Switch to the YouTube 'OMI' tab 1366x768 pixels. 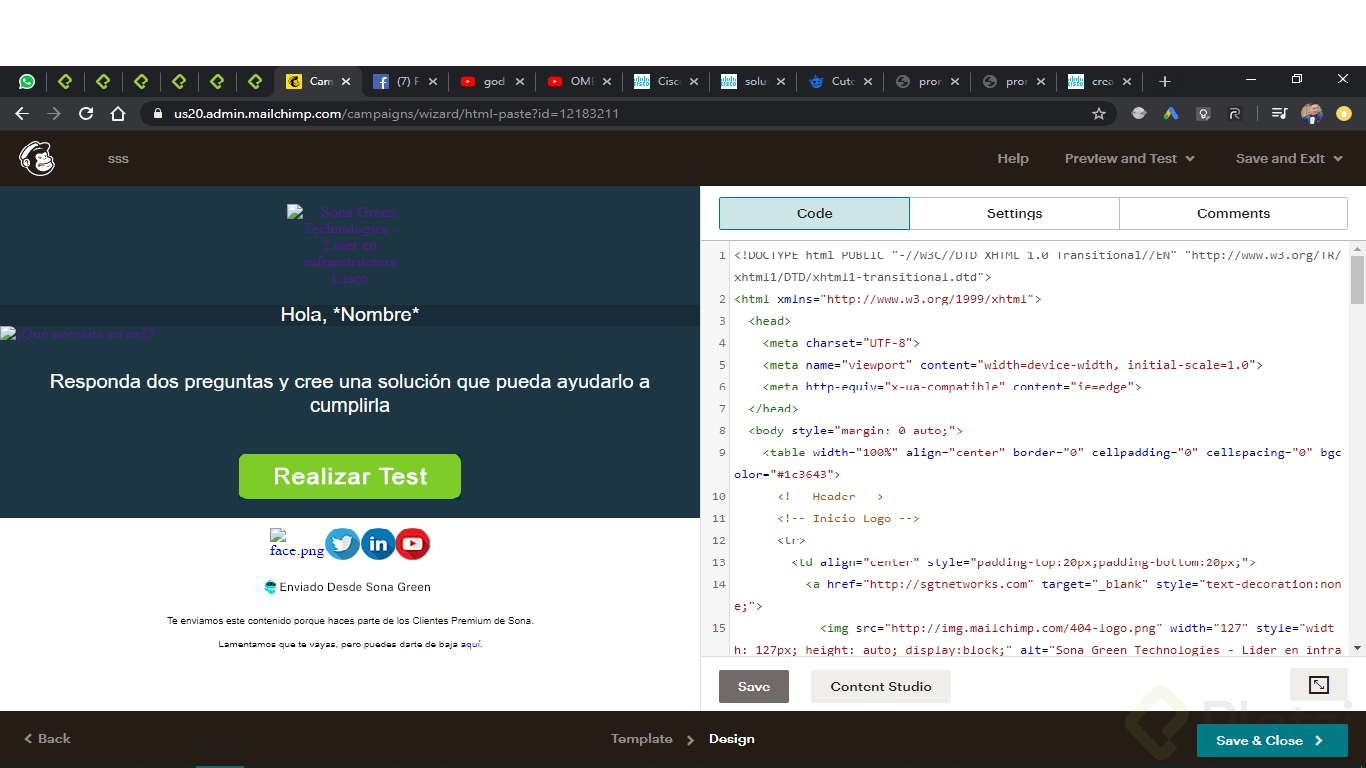pyautogui.click(x=577, y=82)
